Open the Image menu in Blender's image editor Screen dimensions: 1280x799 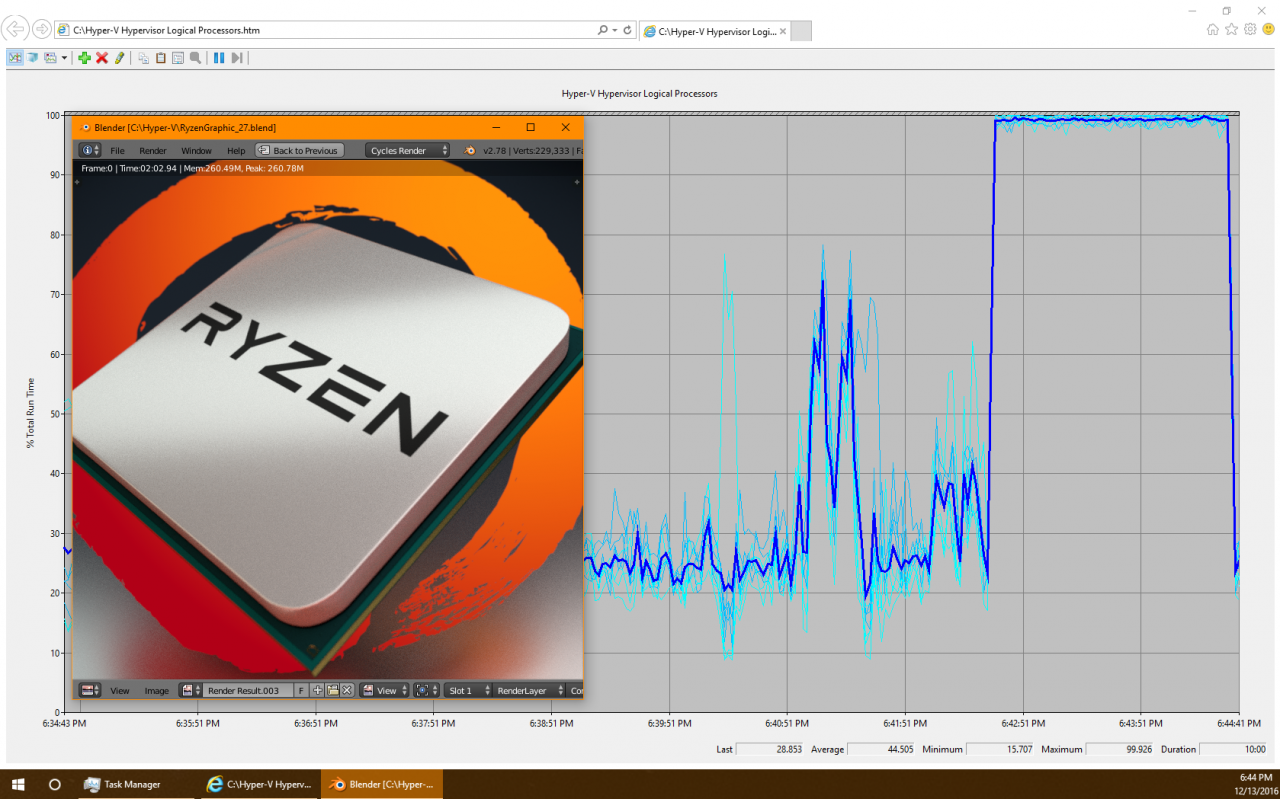[157, 691]
